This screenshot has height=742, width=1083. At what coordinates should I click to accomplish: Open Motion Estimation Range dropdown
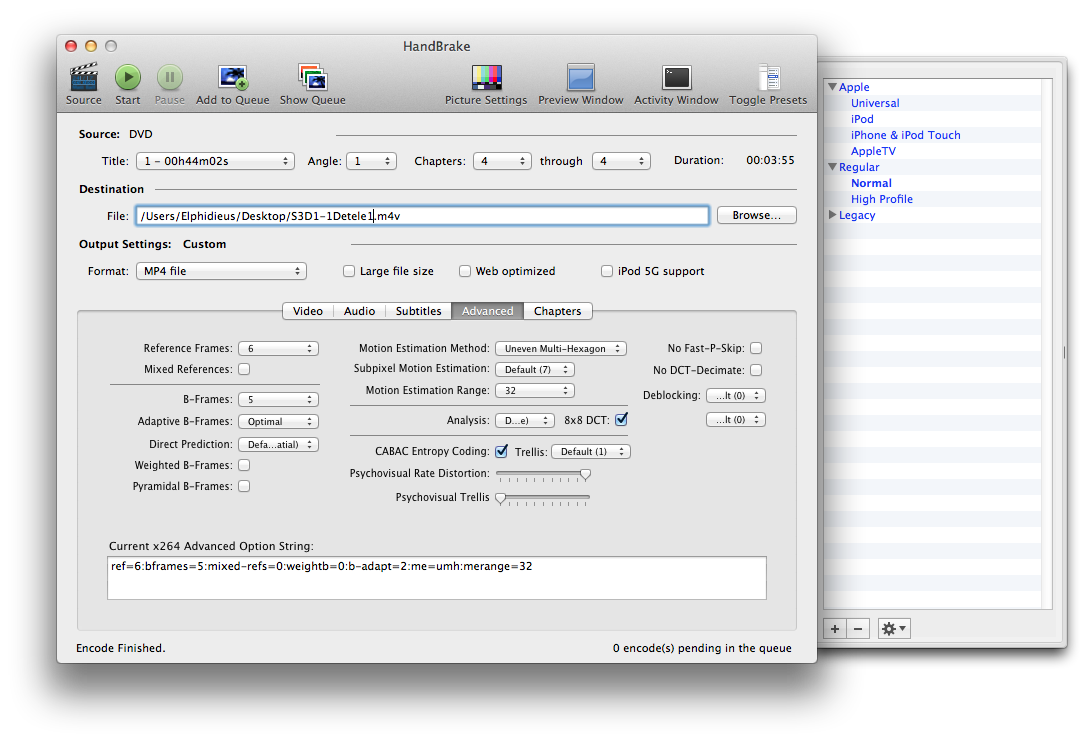[x=535, y=390]
